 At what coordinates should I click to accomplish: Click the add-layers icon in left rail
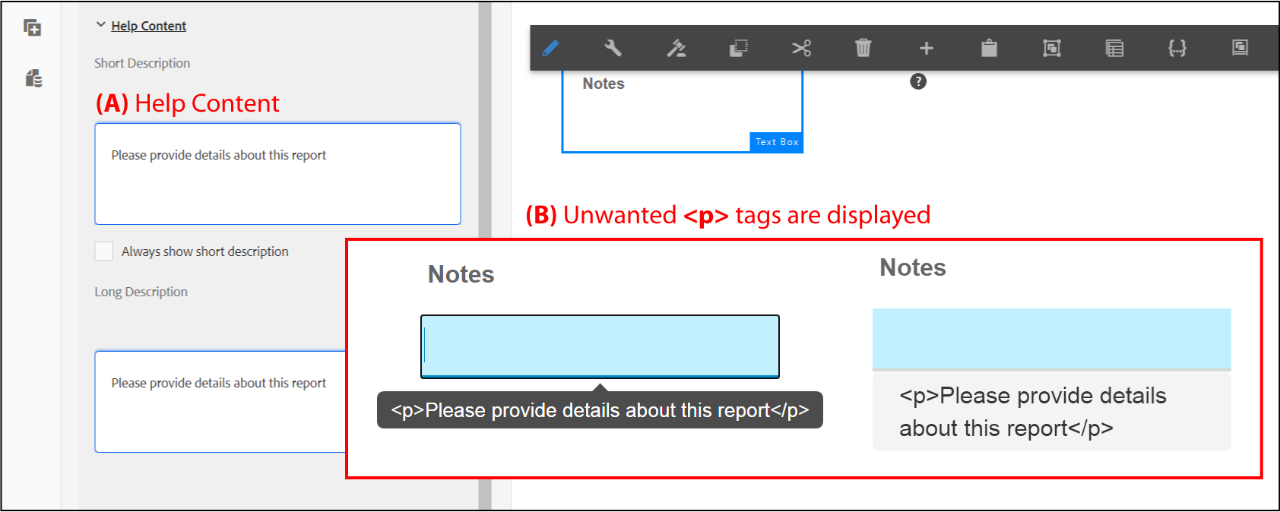[x=33, y=28]
